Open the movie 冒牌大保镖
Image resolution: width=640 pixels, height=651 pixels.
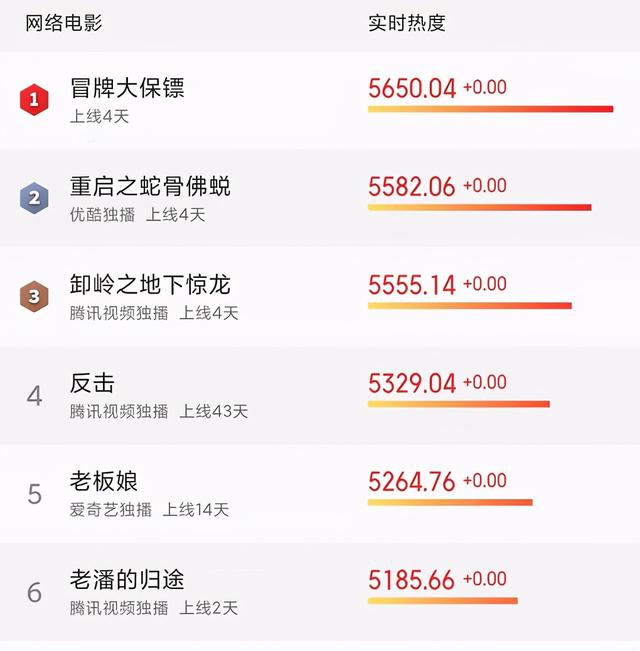[127, 88]
